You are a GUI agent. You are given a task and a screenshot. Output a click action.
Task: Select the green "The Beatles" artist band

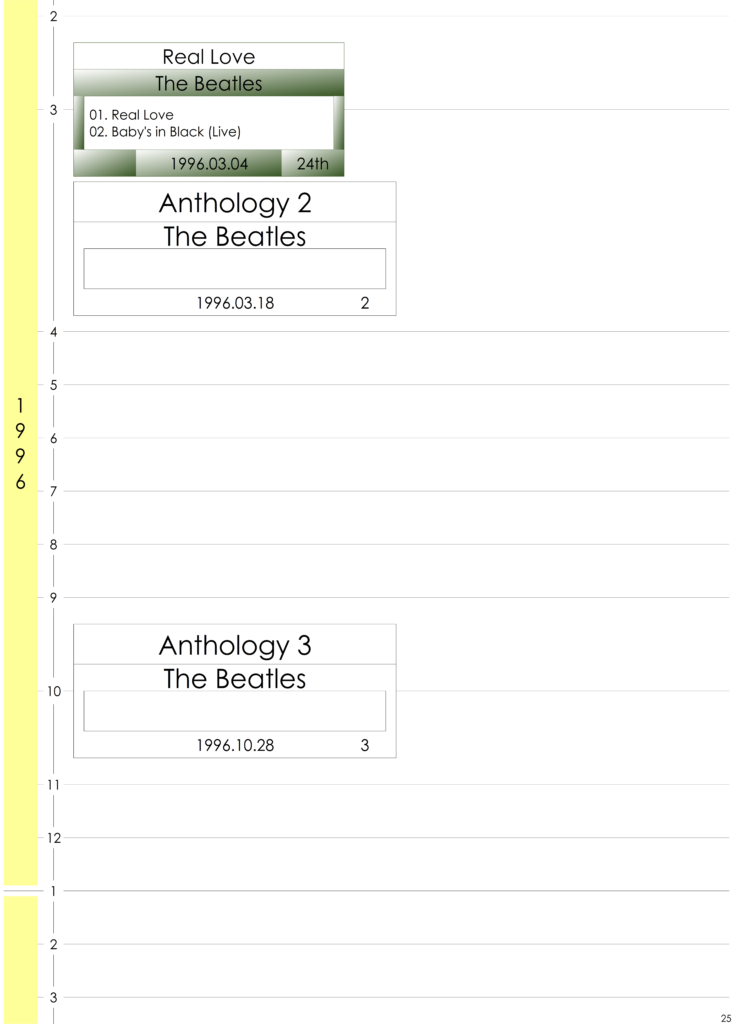208,84
